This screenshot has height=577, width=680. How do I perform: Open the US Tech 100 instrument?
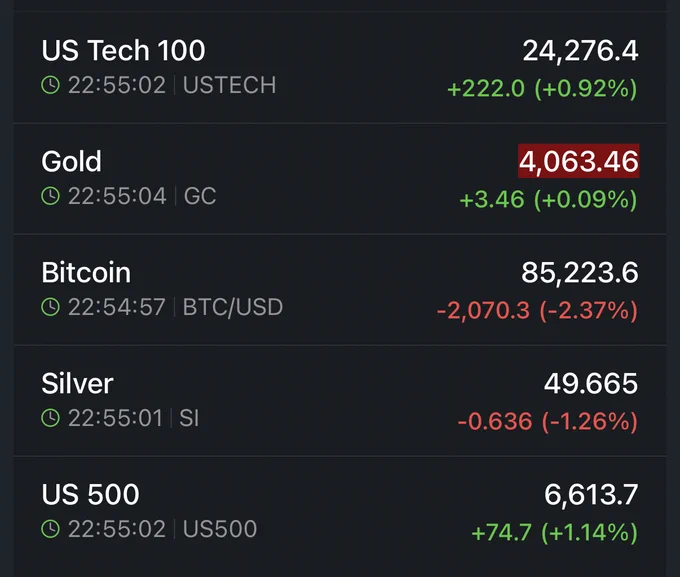tap(340, 67)
